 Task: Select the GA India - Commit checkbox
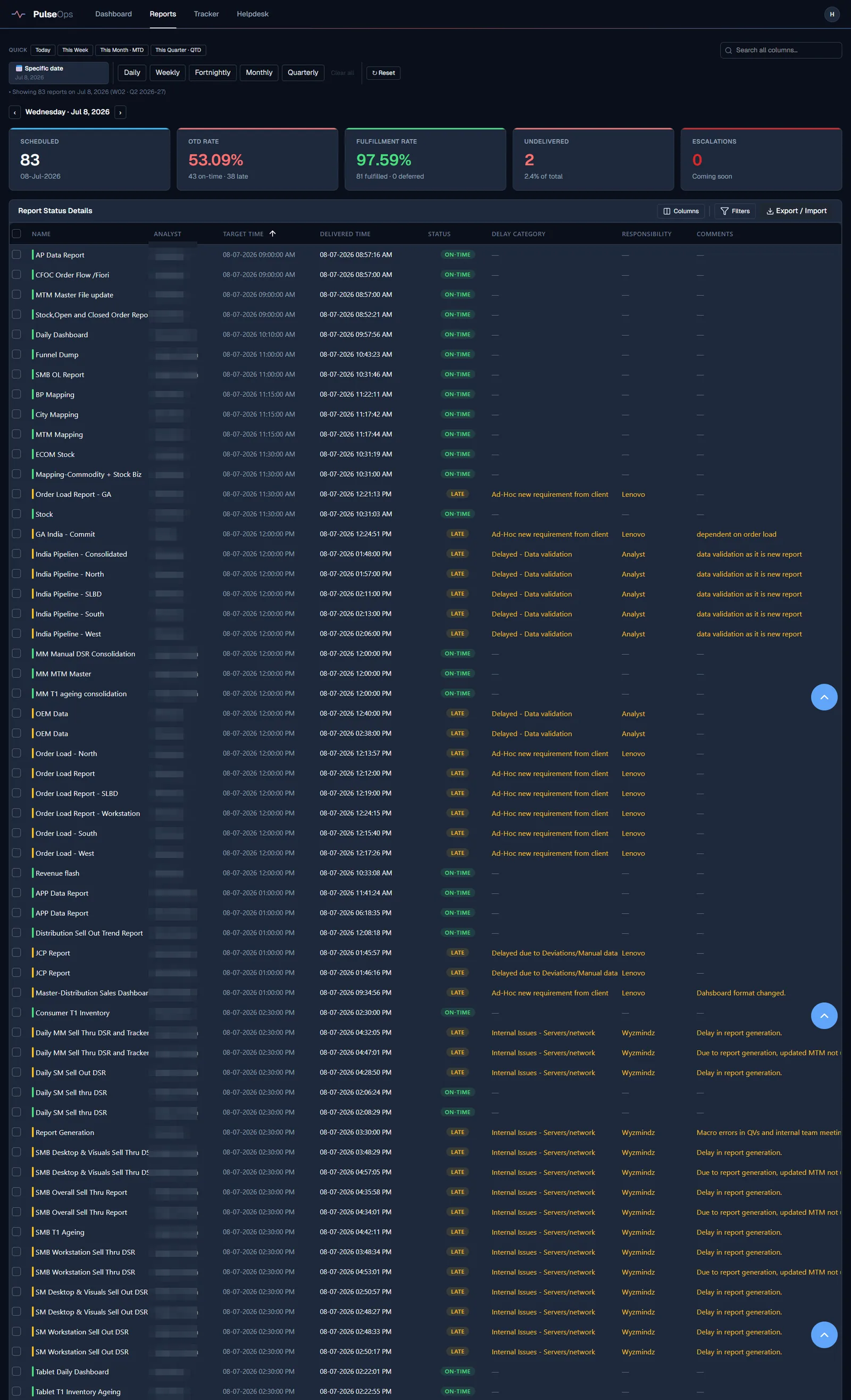(x=16, y=534)
